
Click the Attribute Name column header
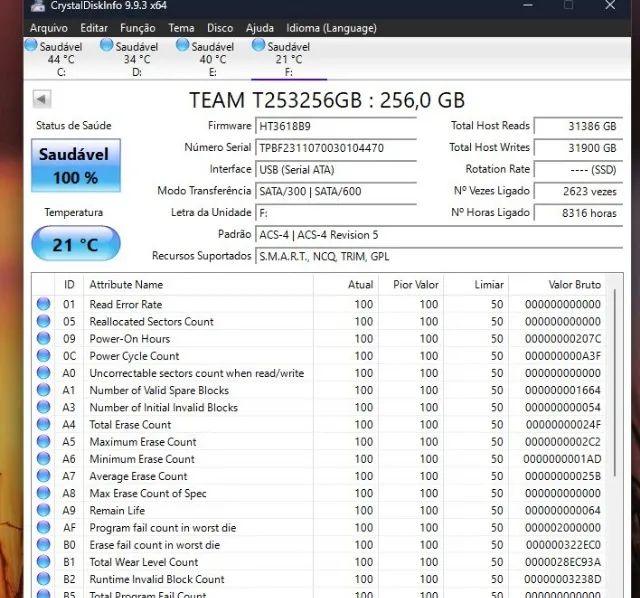coord(198,285)
